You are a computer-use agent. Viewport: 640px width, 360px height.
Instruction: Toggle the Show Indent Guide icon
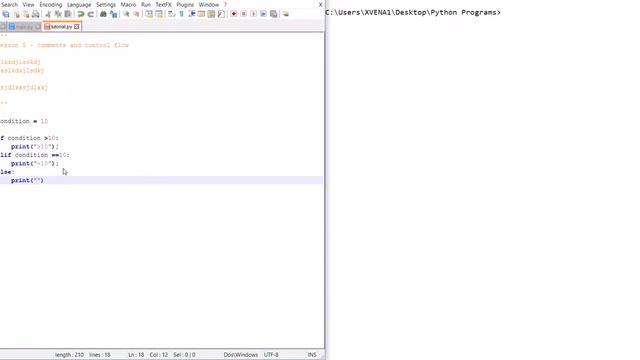(191, 14)
